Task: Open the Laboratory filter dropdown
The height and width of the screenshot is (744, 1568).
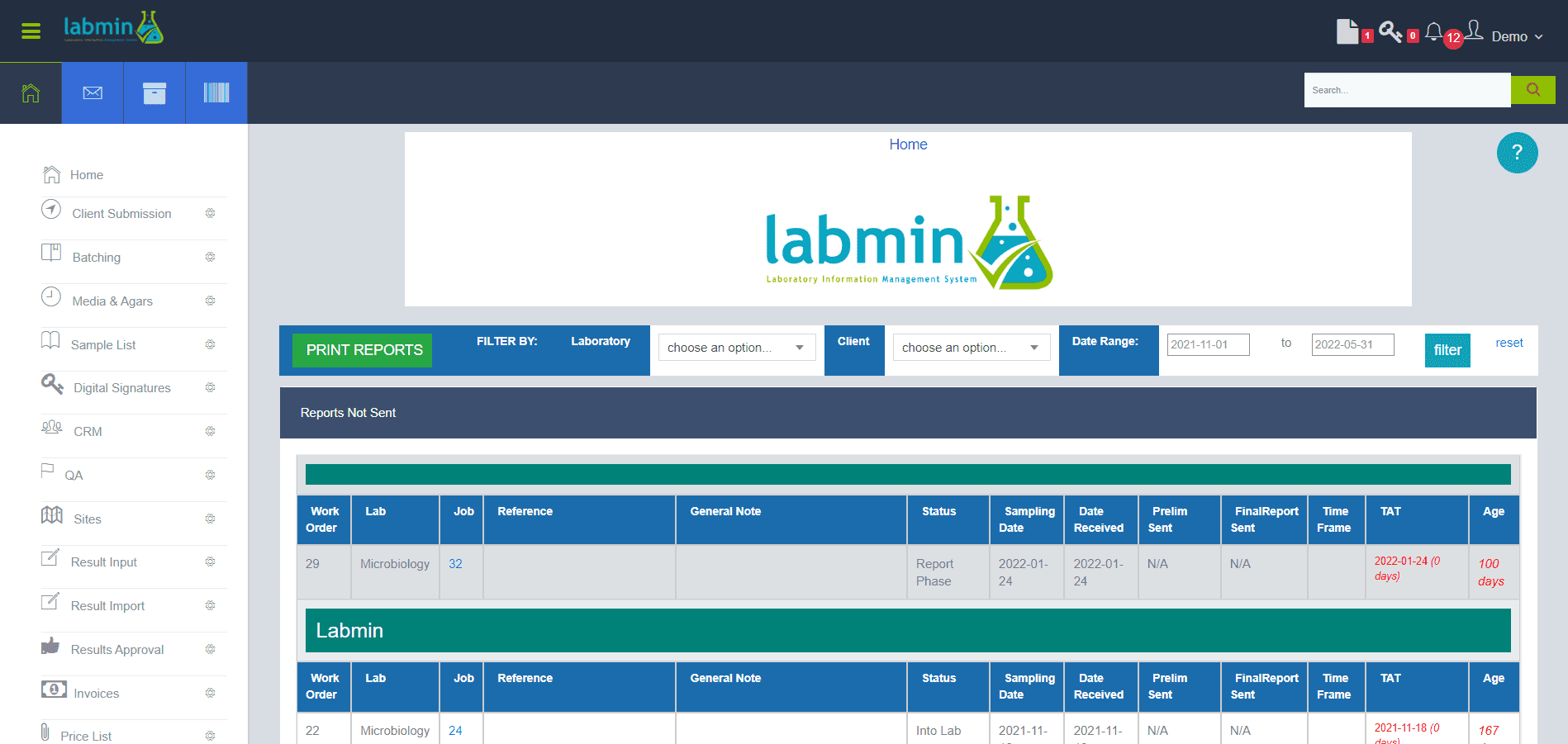Action: (x=737, y=348)
